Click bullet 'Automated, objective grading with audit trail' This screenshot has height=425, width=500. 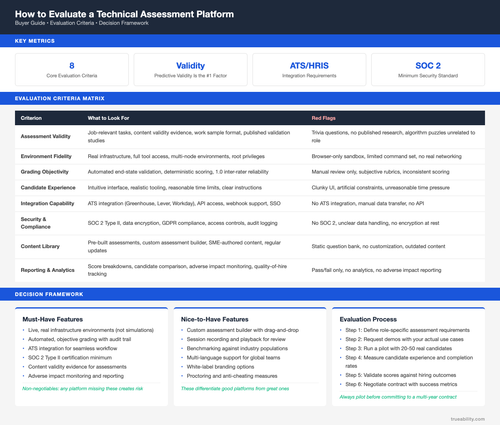pos(79,339)
